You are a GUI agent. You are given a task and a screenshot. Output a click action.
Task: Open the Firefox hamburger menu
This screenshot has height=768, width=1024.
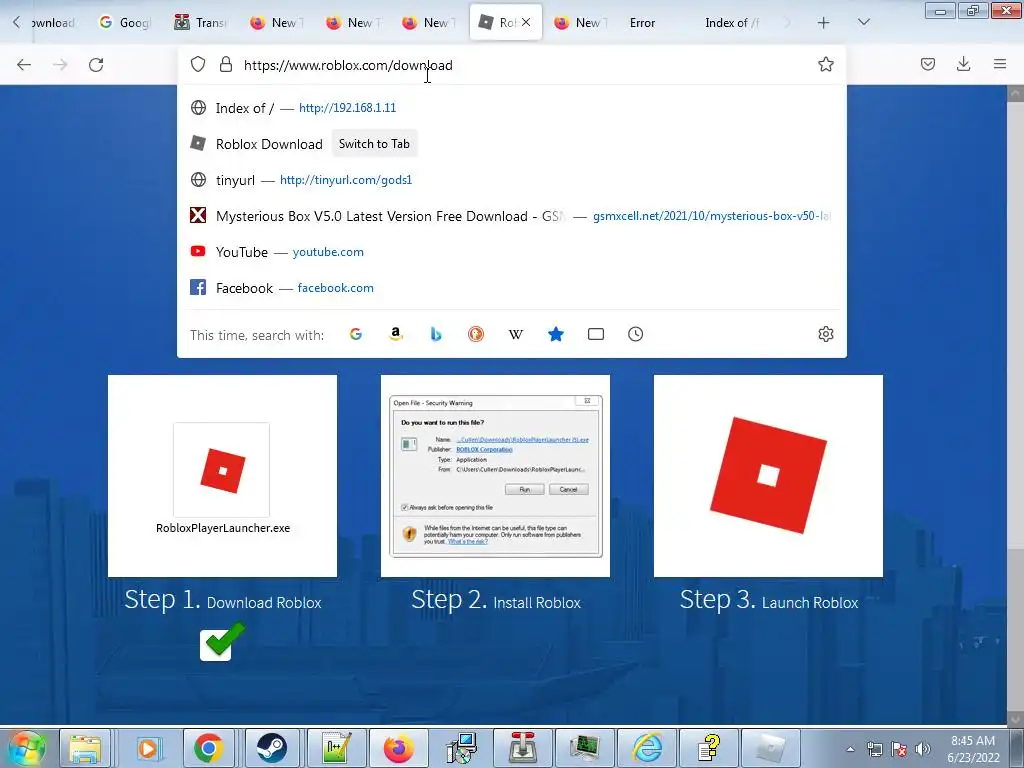coord(1000,64)
